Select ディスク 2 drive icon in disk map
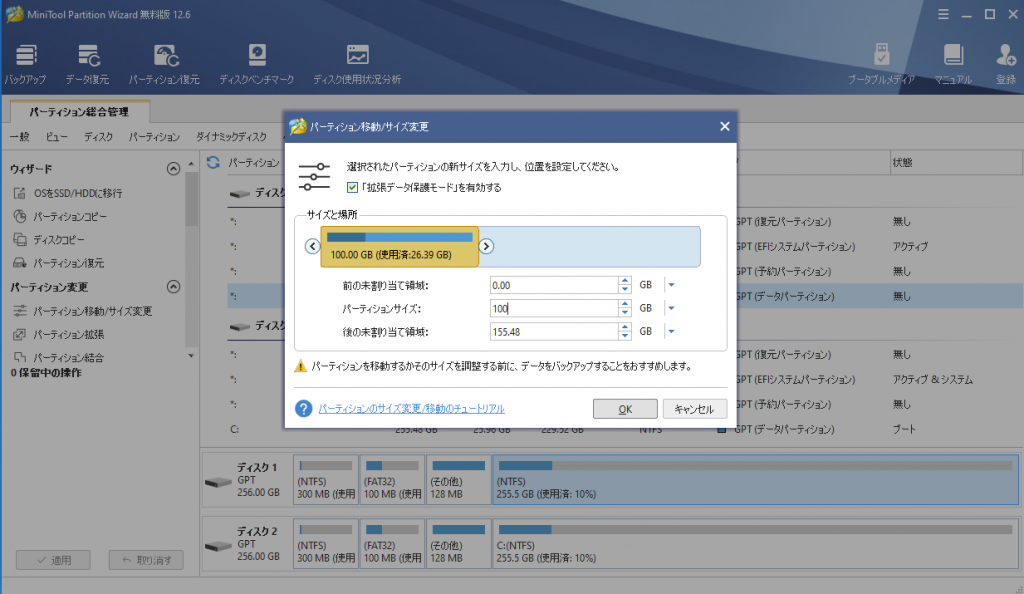This screenshot has width=1024, height=594. click(x=218, y=546)
